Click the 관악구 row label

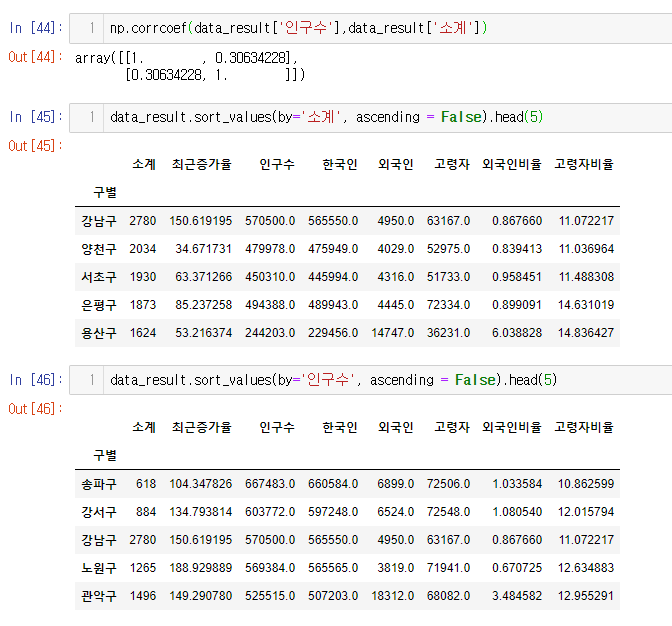[98, 596]
